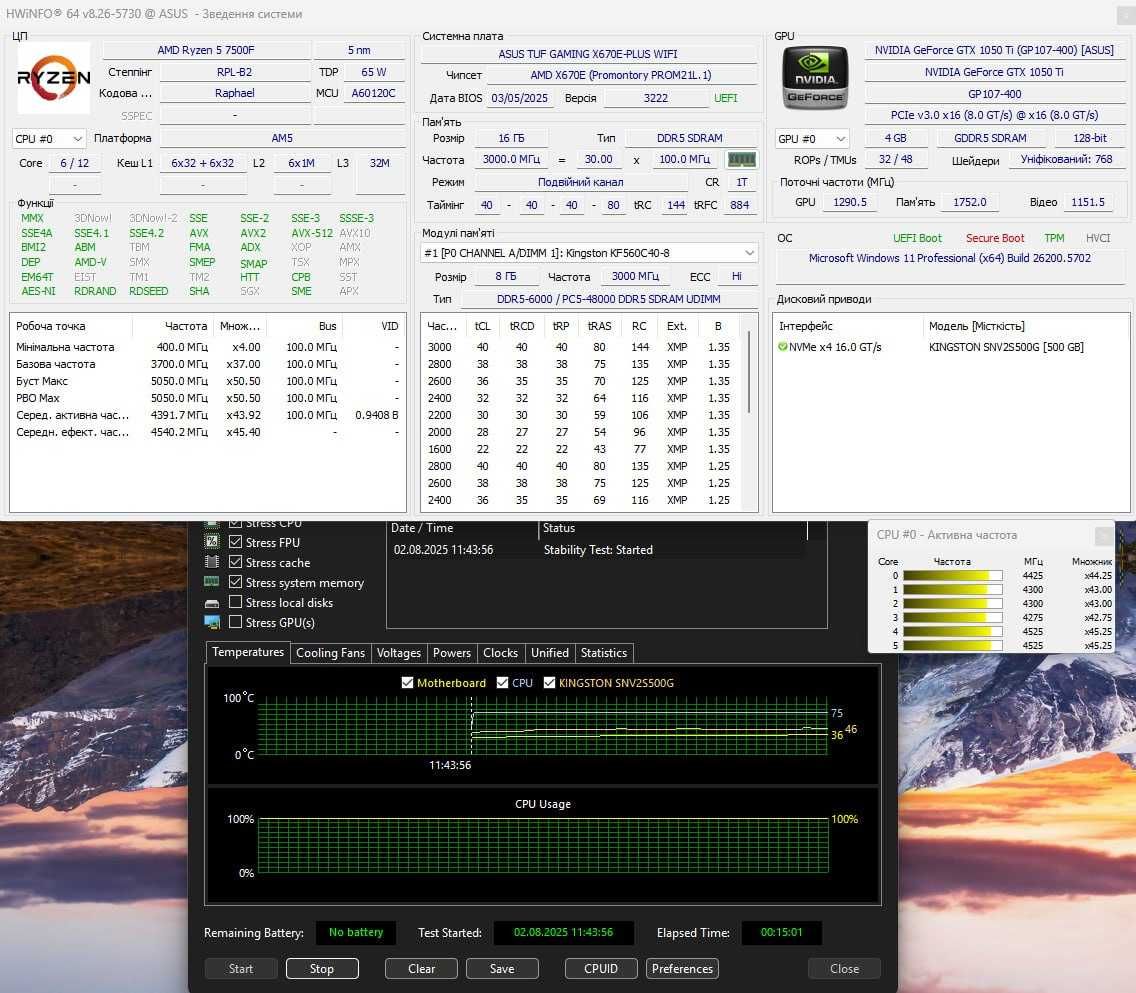Open the Preferences dialog
The image size is (1136, 993).
682,968
